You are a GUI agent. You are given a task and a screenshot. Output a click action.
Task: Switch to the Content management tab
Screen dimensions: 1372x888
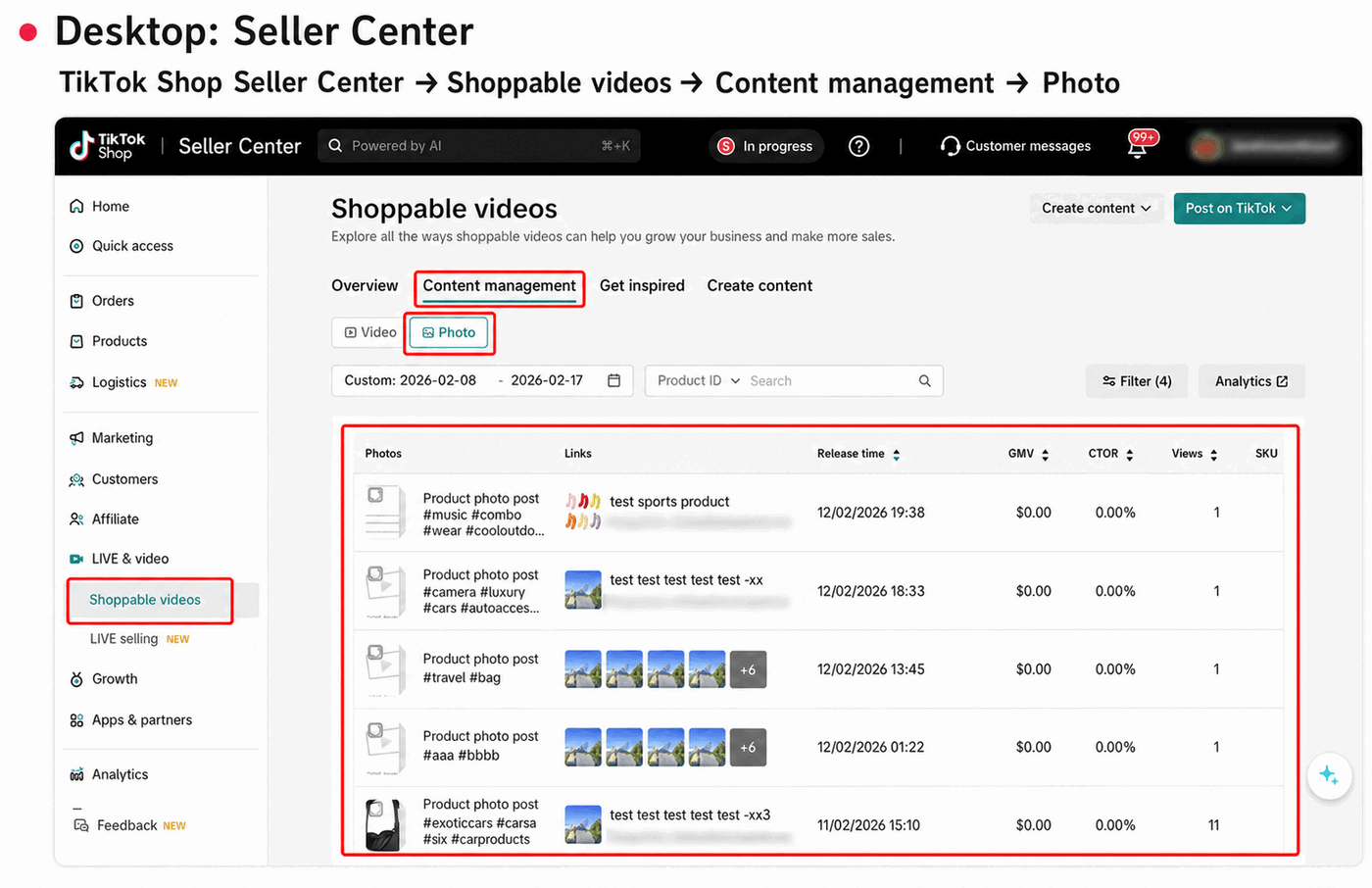pyautogui.click(x=499, y=286)
